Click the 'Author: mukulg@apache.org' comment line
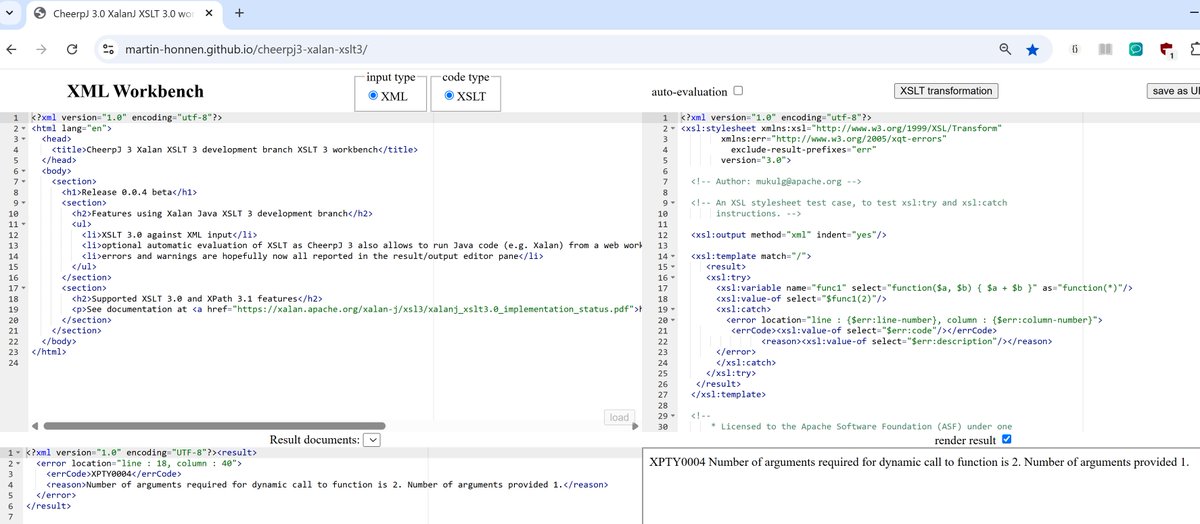 pyautogui.click(x=776, y=181)
